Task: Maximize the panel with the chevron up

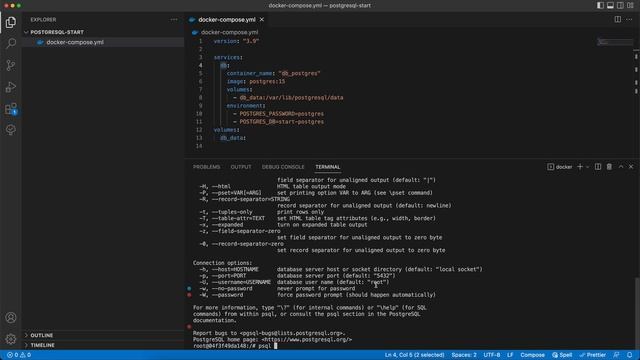Action: [x=621, y=167]
